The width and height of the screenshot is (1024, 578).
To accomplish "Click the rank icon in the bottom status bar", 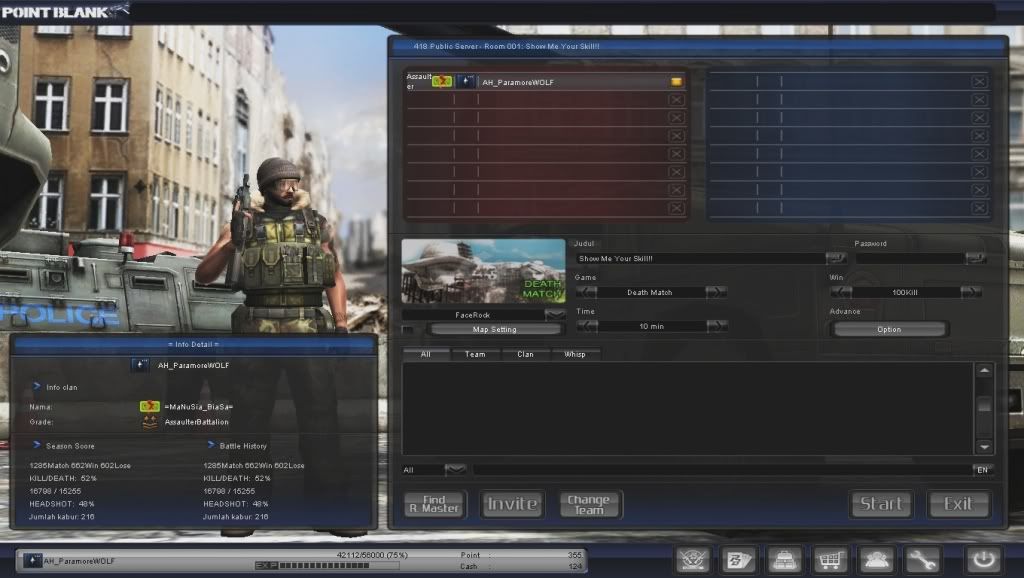I will (32, 560).
